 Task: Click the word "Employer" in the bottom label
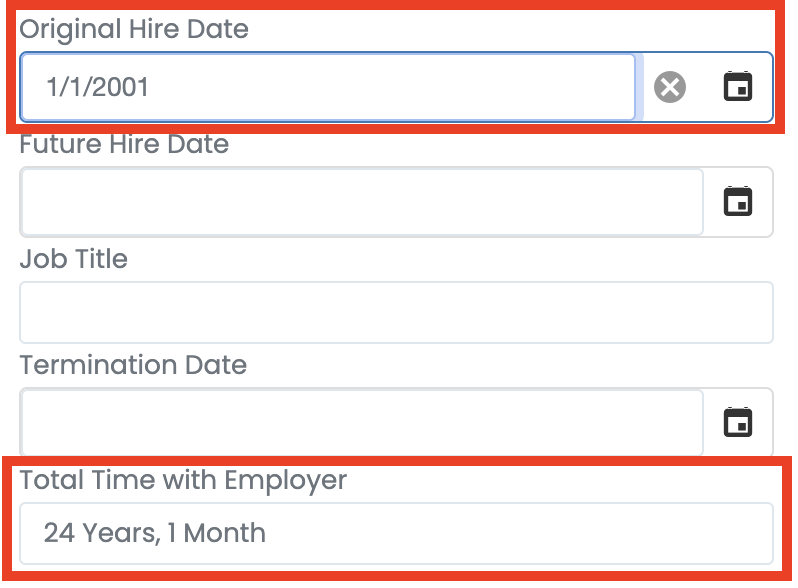pyautogui.click(x=285, y=480)
